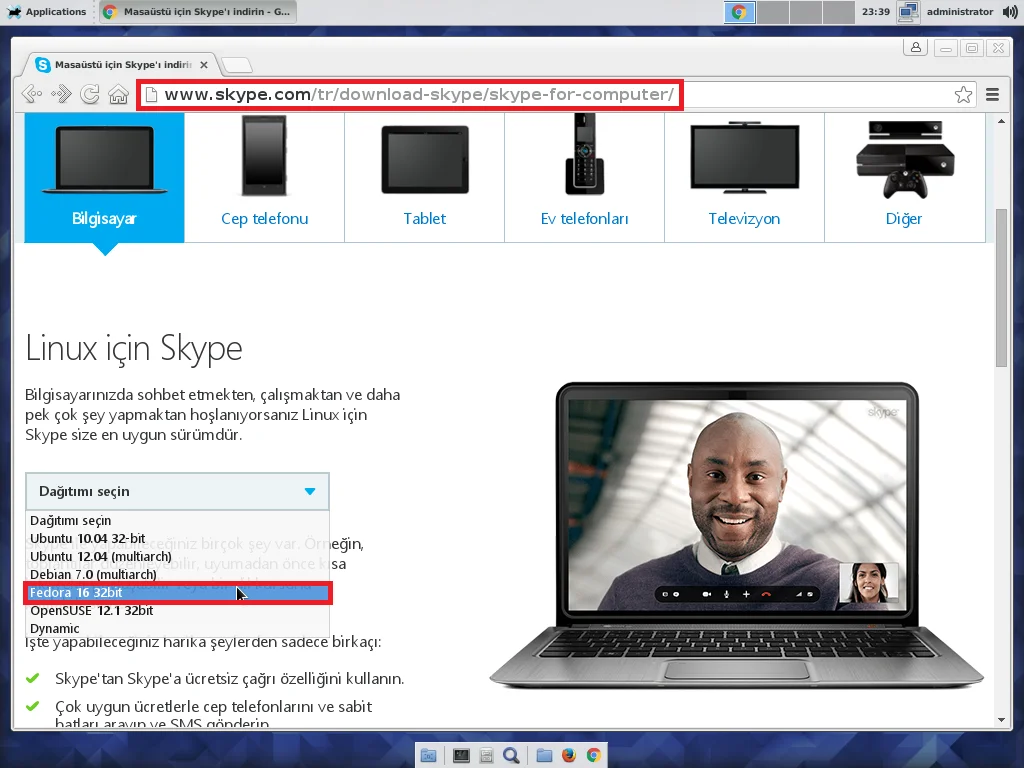
Task: Open a new browser tab
Action: tap(236, 65)
